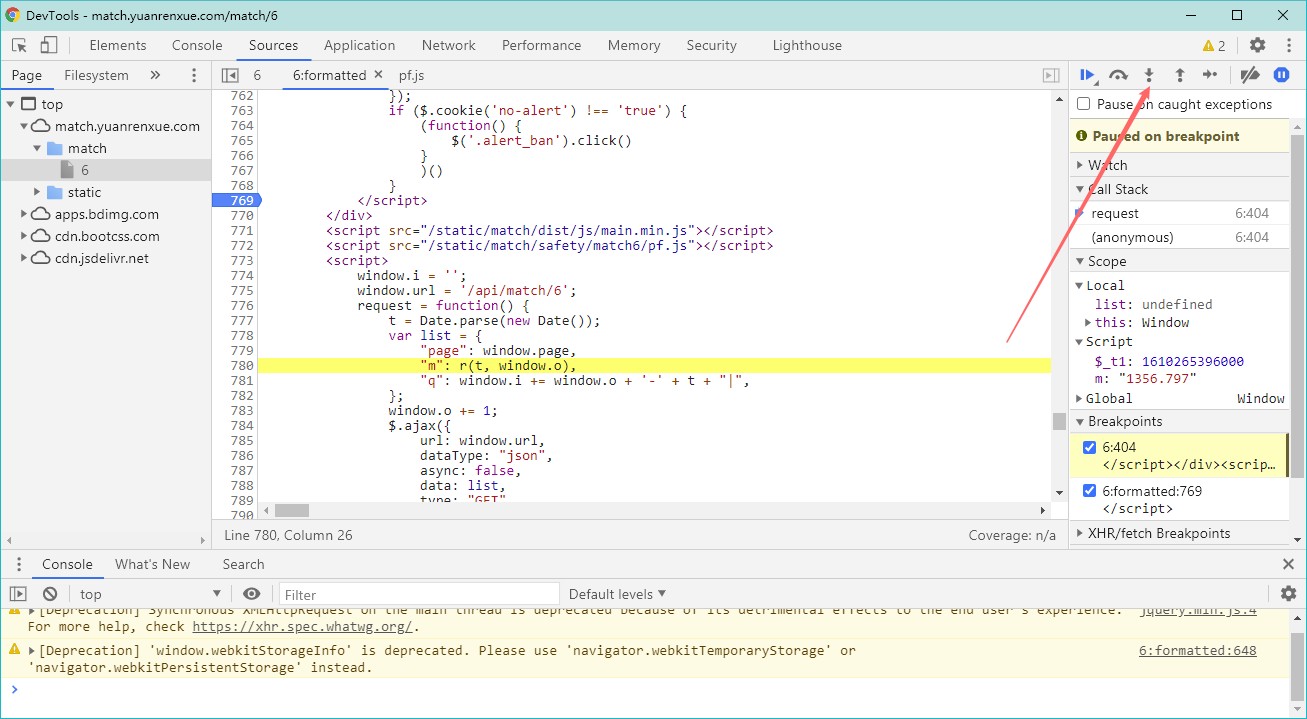Viewport: 1307px width, 719px height.
Task: Open the Lighthouse panel
Action: [x=807, y=45]
